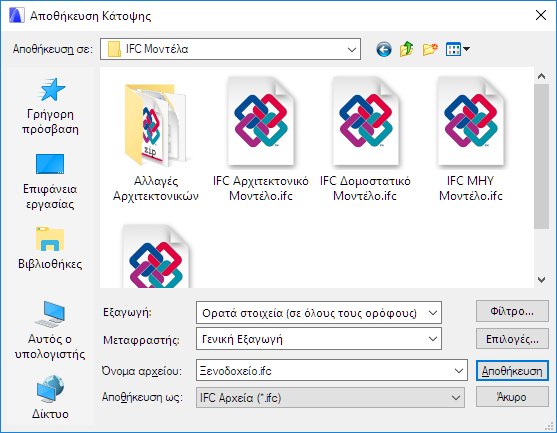
Task: Open Αυτός ο υπολογιστής in sidebar
Action: point(50,330)
